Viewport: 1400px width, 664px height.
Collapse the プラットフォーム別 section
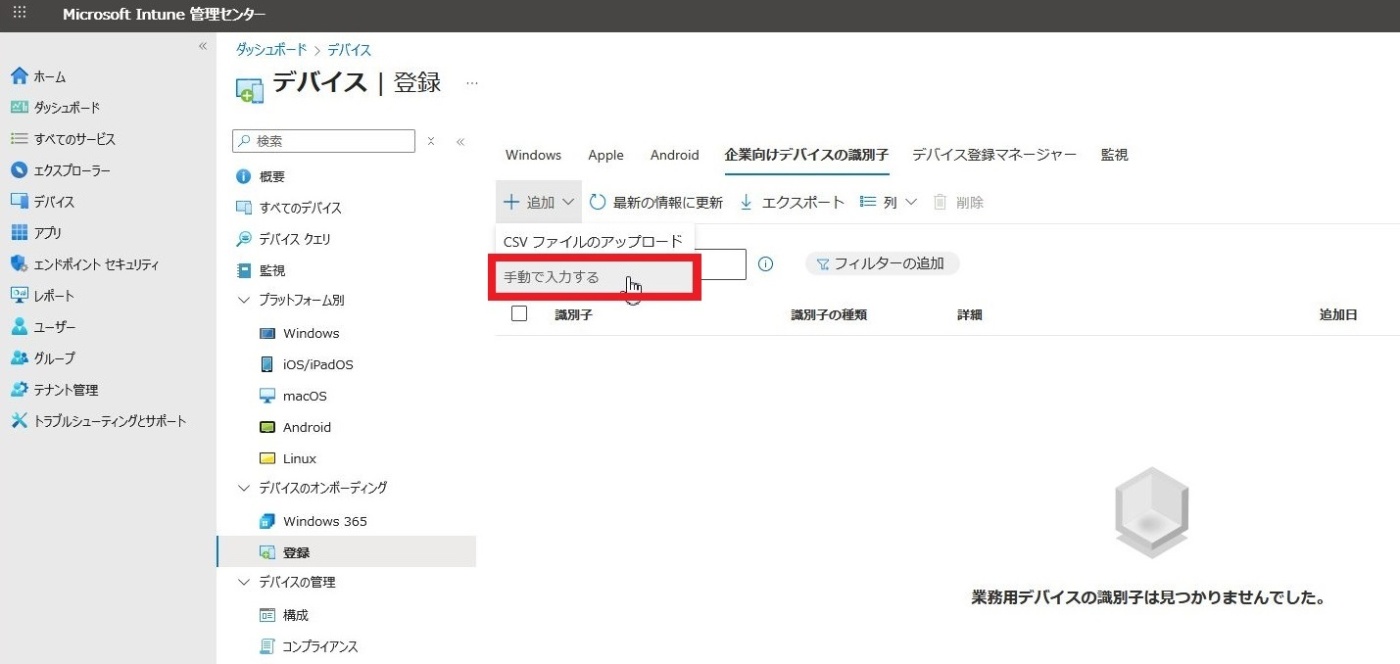(244, 300)
